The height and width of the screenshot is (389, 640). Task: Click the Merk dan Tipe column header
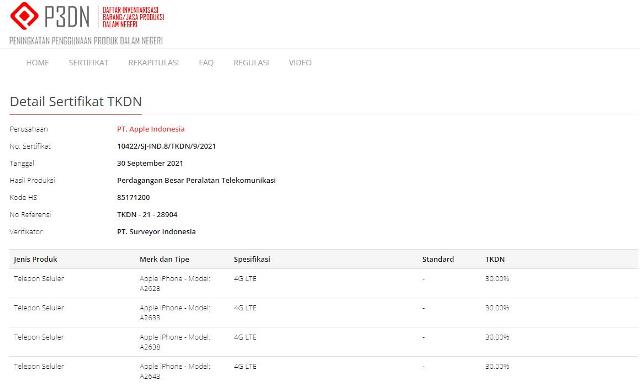164,259
